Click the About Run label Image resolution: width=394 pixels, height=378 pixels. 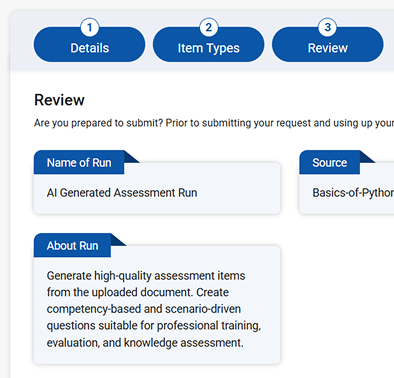point(72,246)
